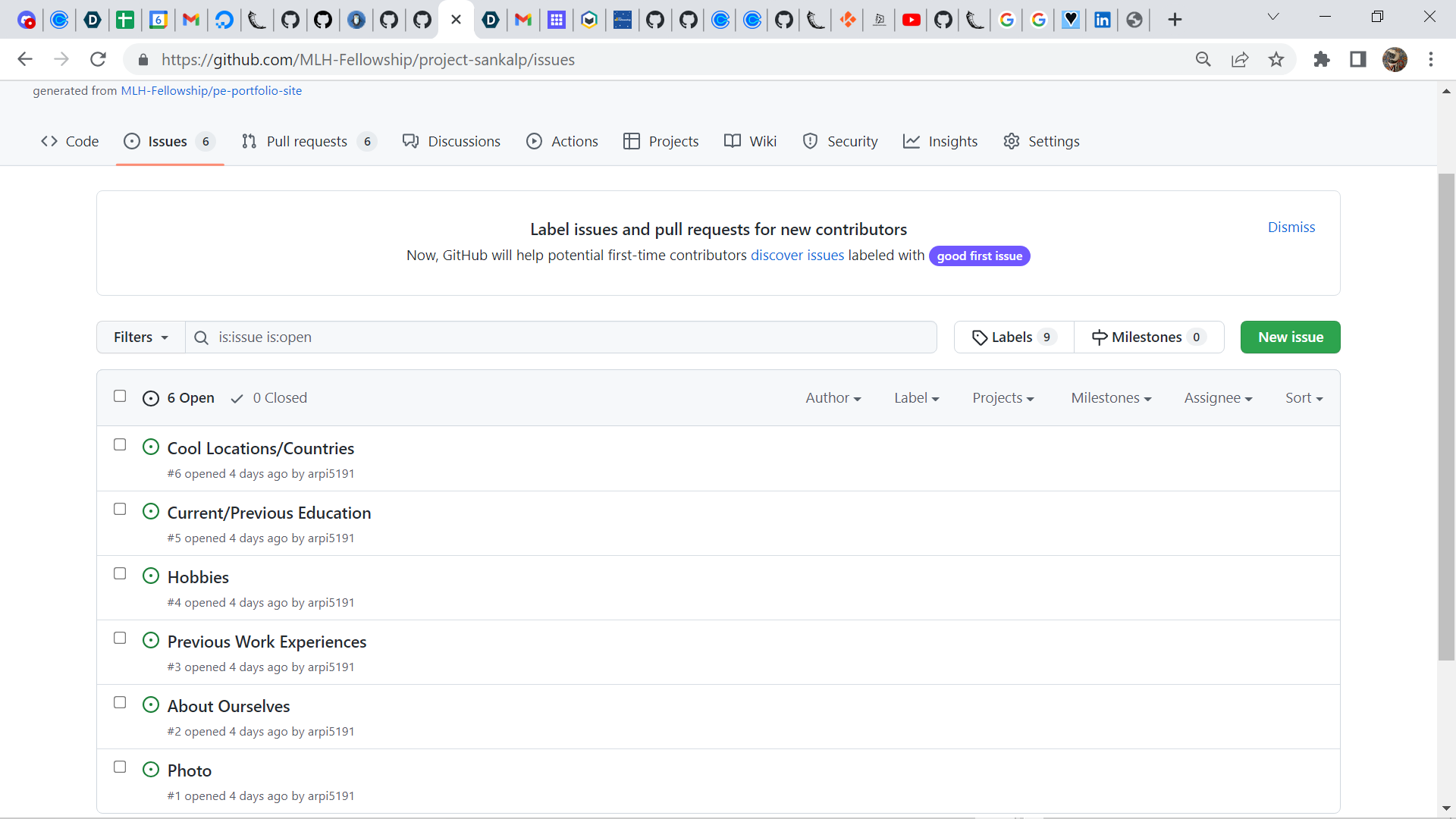Bookmark this page with the star icon
1456x819 pixels.
click(x=1276, y=59)
